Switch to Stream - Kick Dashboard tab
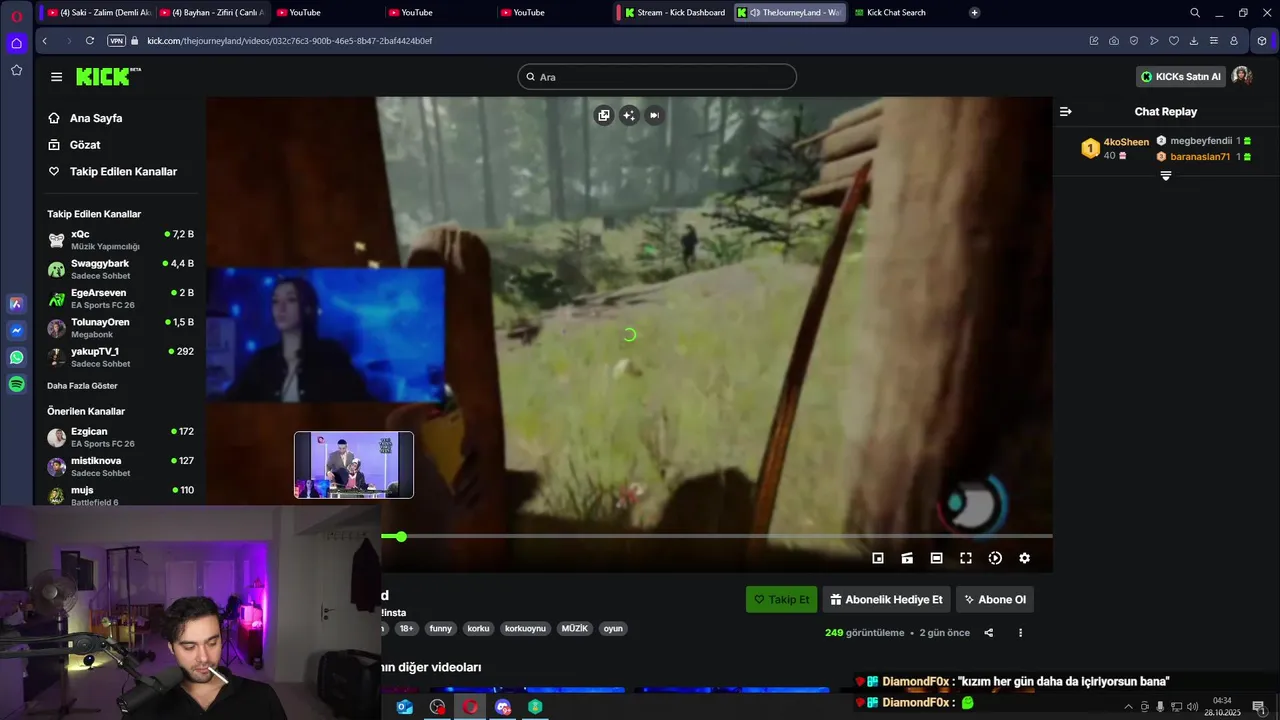The image size is (1280, 720). (x=675, y=13)
